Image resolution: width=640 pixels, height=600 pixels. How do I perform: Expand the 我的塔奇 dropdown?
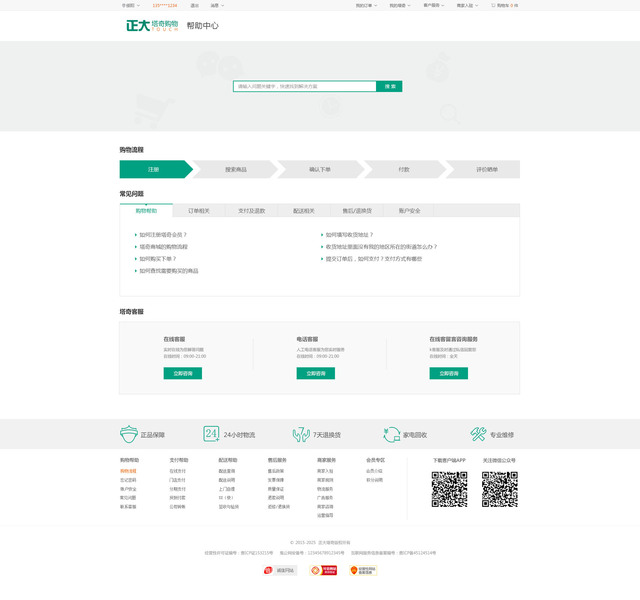400,5
